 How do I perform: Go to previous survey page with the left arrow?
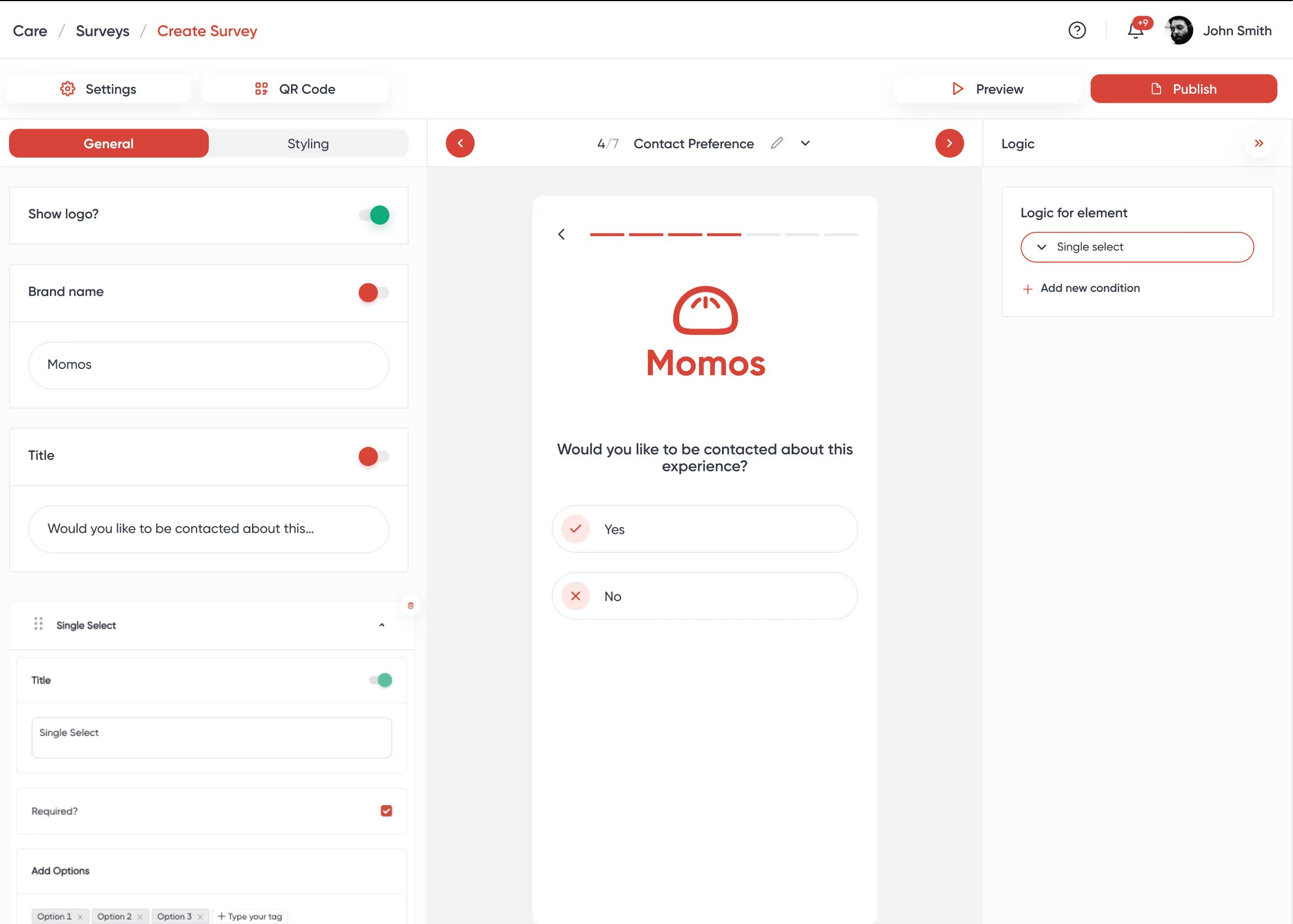[x=460, y=143]
